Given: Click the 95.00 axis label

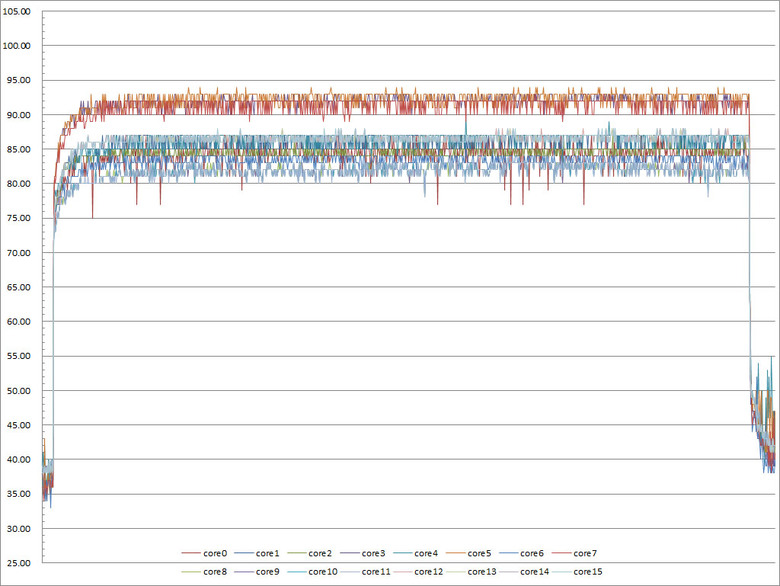Looking at the screenshot, I should (18, 80).
